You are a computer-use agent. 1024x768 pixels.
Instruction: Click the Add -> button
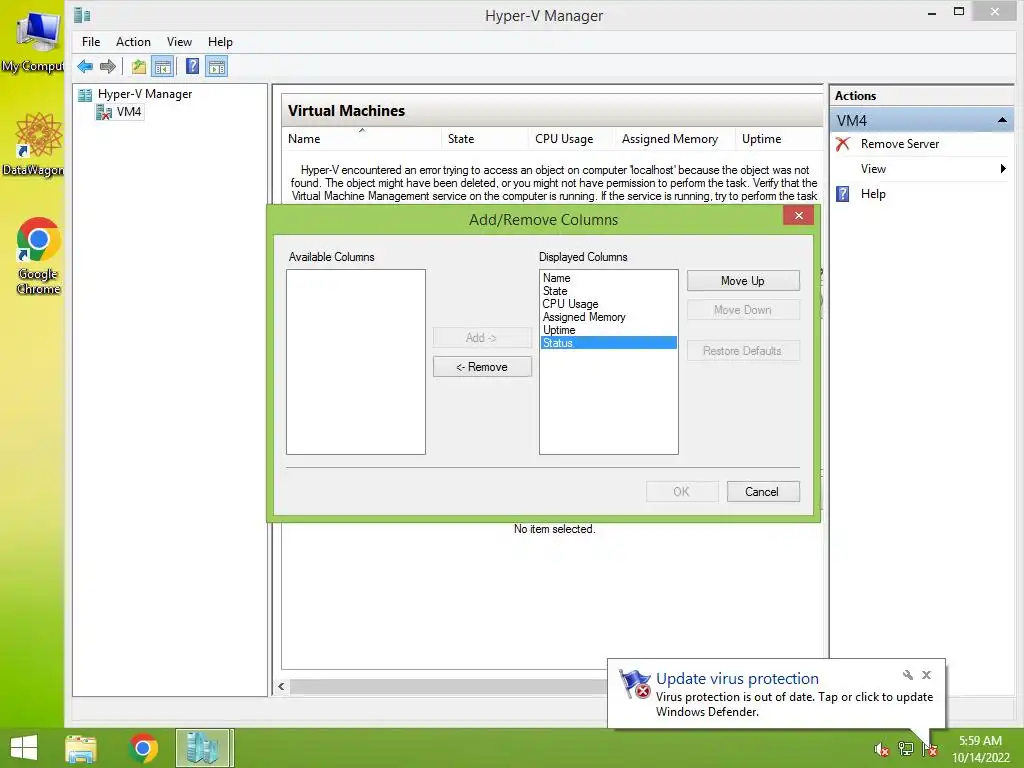(x=482, y=338)
